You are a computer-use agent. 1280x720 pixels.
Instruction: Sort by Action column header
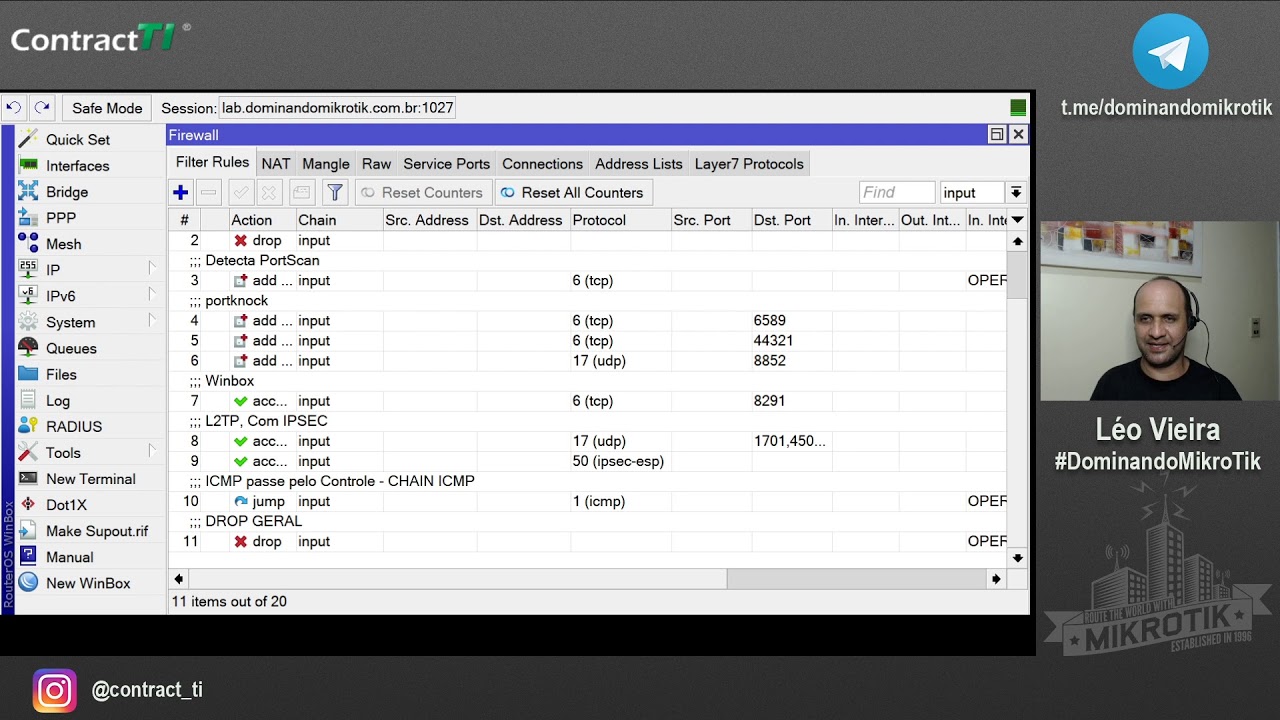pos(262,220)
